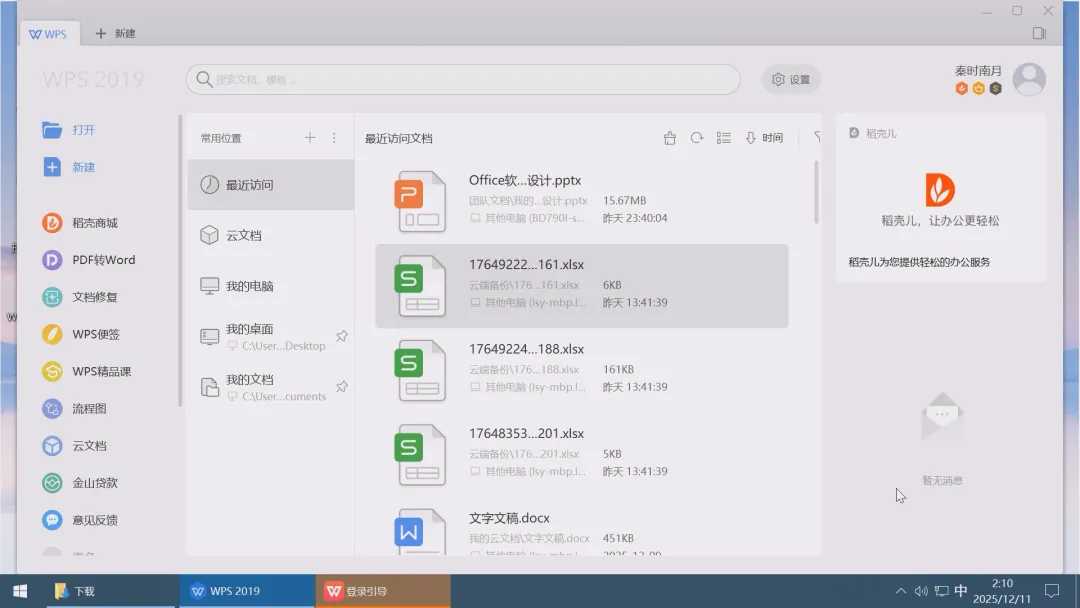Open WPS精品课 courses
The height and width of the screenshot is (608, 1080).
pos(86,371)
